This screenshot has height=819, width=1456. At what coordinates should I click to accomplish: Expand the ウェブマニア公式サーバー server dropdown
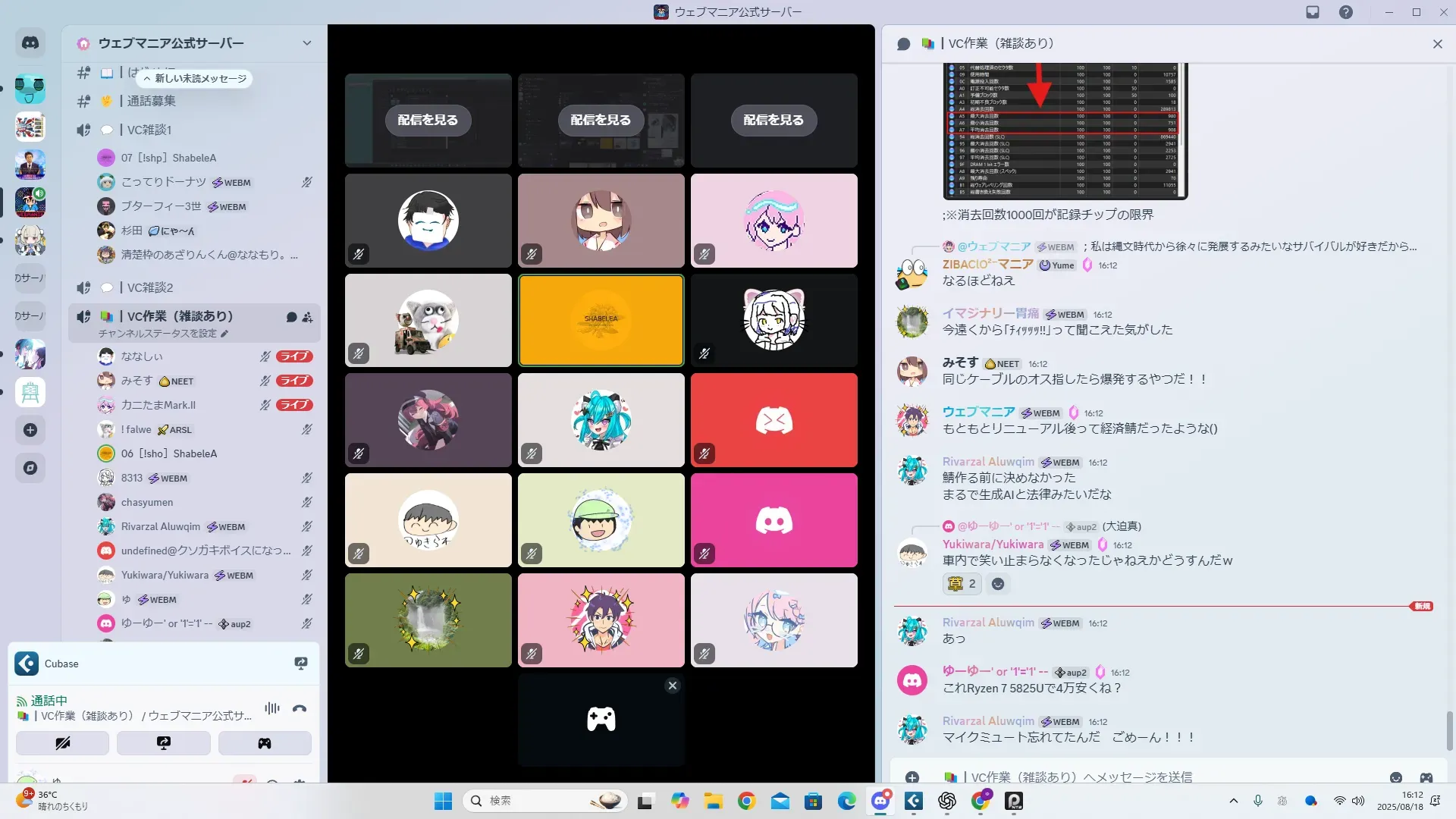tap(306, 43)
